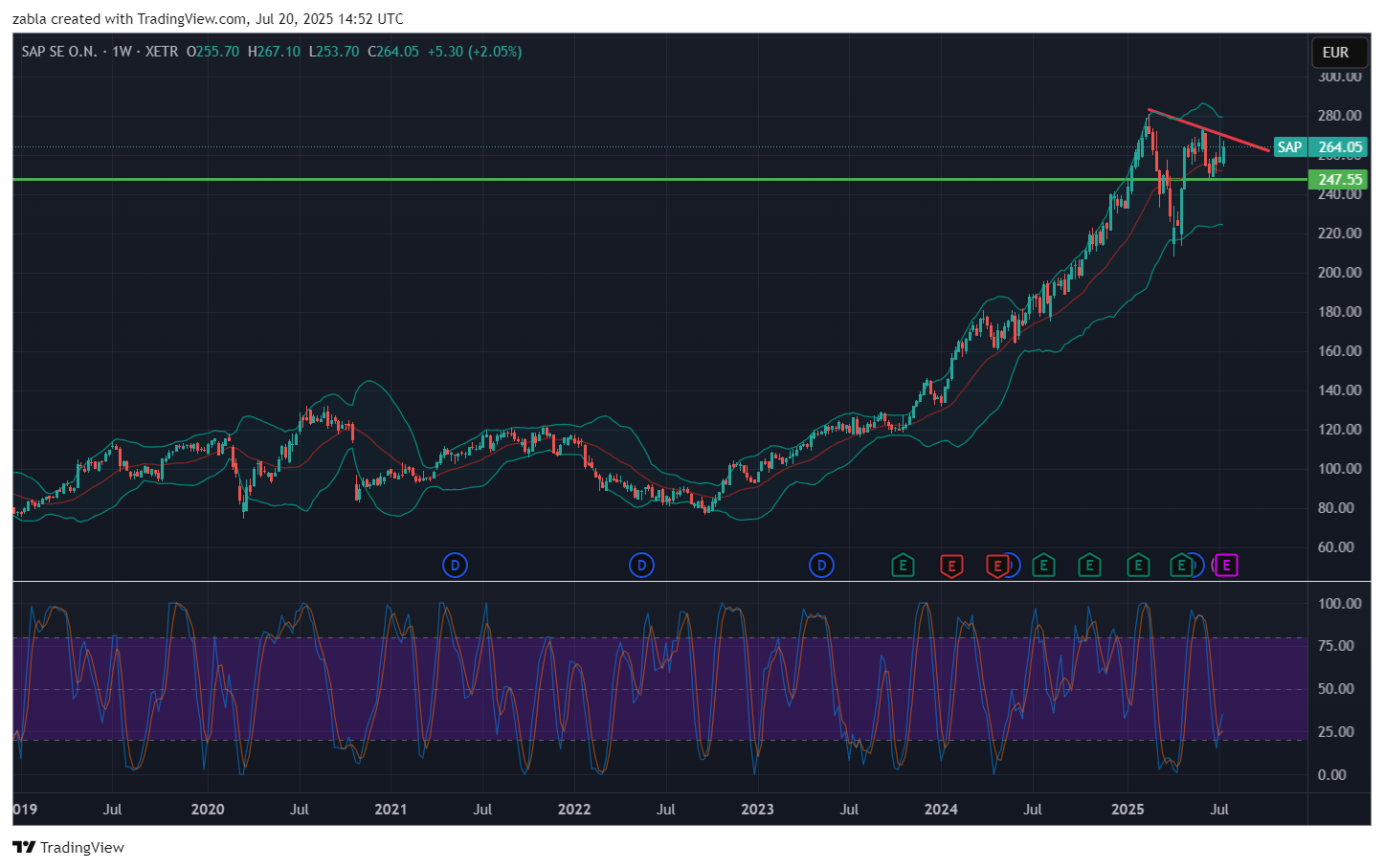This screenshot has height=868, width=1384.
Task: Click the 2022 label on time axis
Action: tap(574, 810)
